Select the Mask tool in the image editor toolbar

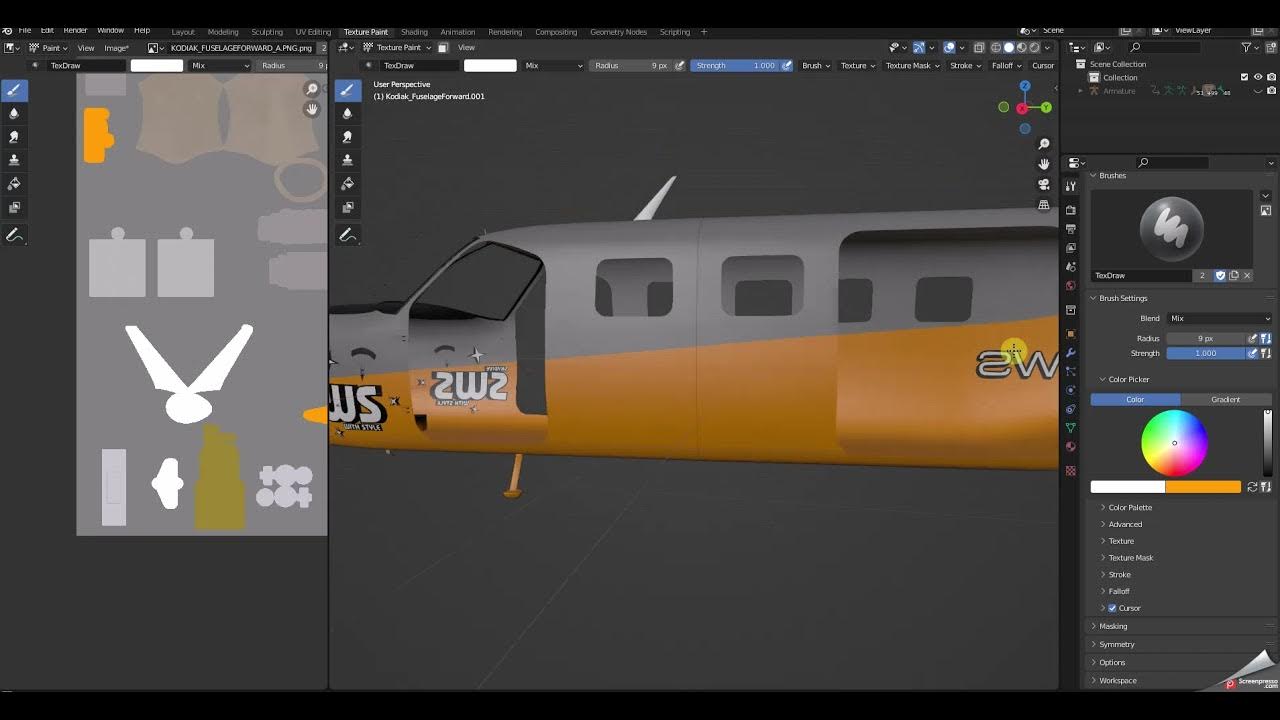pos(14,207)
